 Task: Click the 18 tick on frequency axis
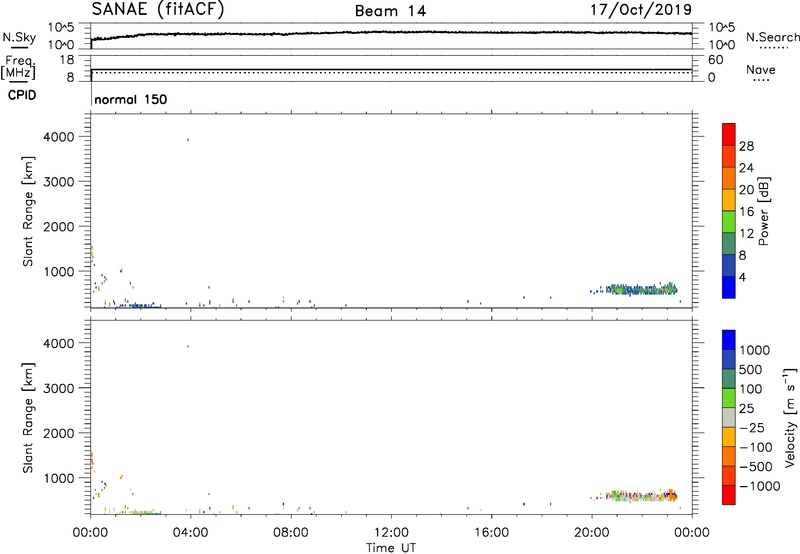67,60
